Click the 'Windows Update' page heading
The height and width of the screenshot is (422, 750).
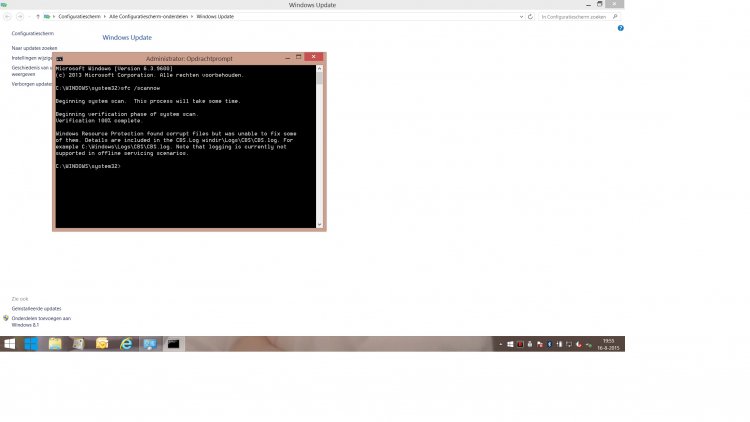[127, 37]
